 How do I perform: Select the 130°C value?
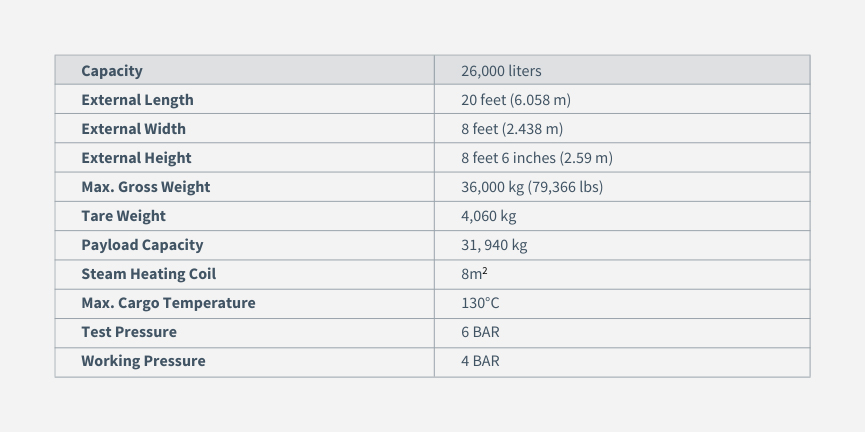480,303
